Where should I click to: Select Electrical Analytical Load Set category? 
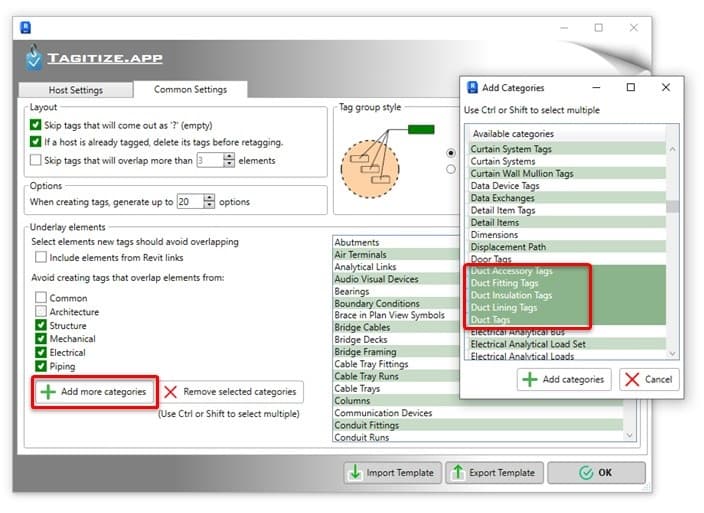568,344
